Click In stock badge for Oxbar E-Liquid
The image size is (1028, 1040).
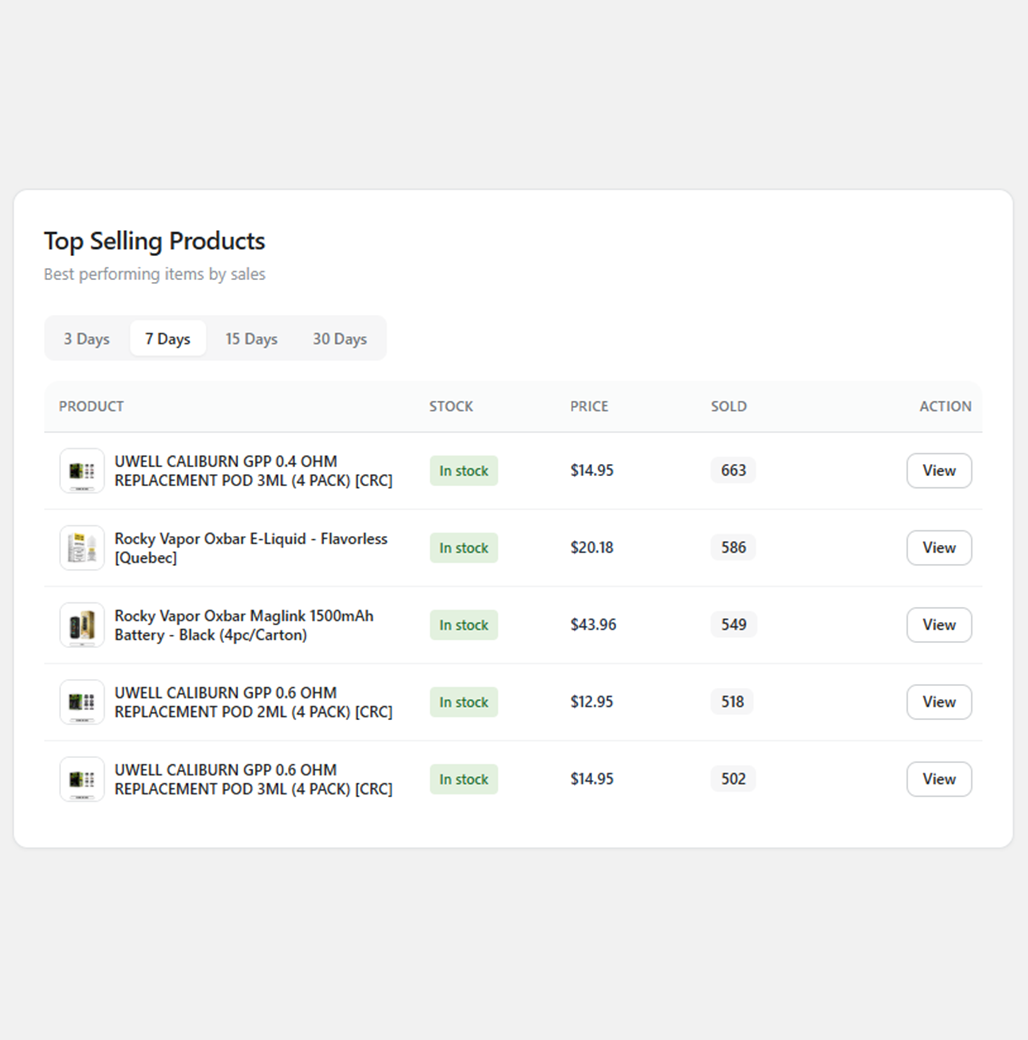click(464, 548)
